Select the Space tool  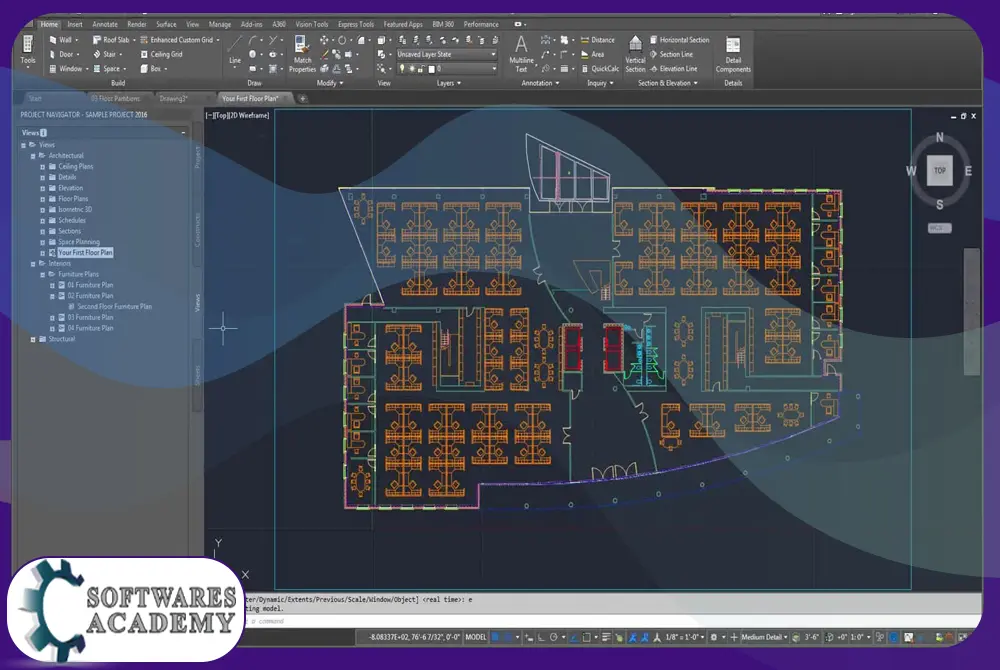tap(109, 69)
